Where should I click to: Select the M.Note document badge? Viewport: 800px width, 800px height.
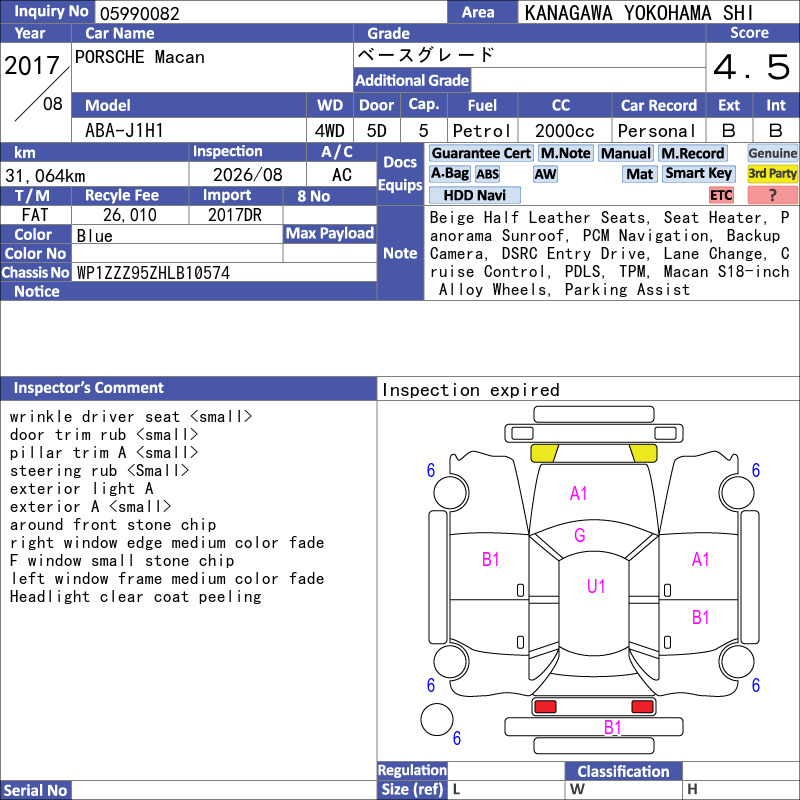565,153
